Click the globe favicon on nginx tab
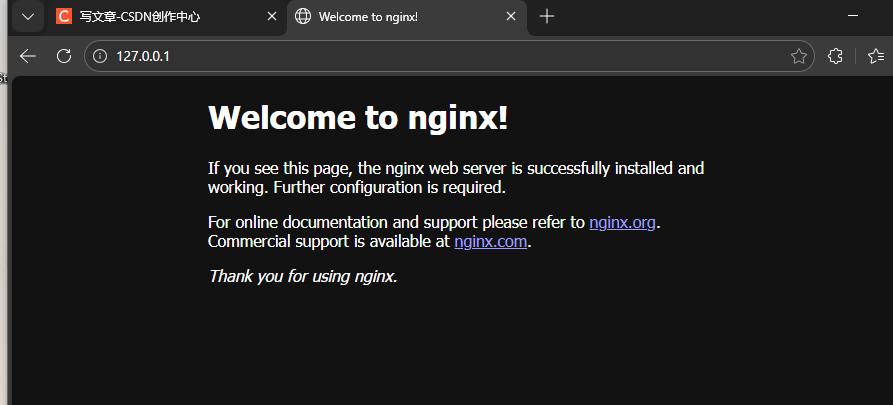 (x=303, y=17)
